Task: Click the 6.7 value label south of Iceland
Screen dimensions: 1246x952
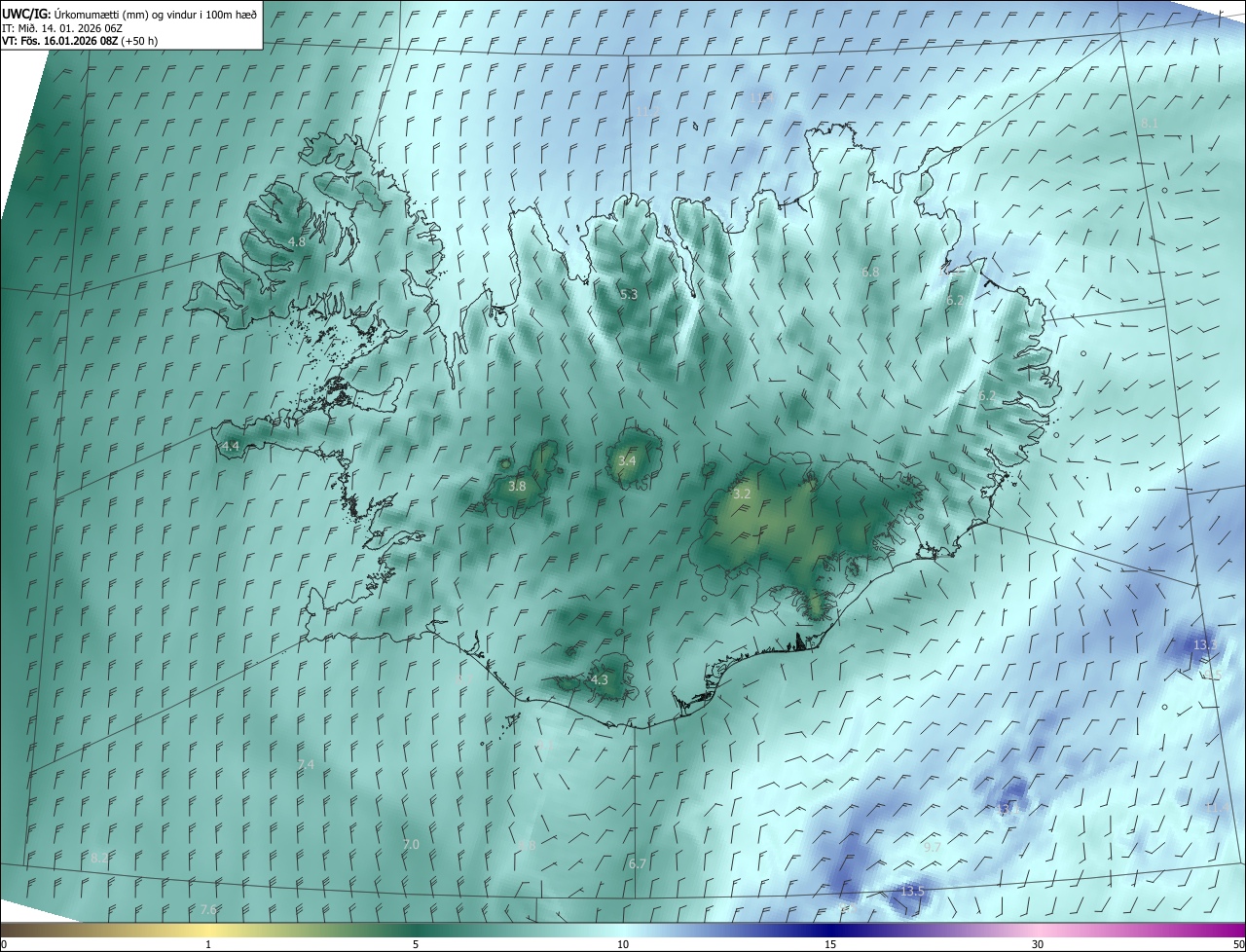Action: pos(638,863)
